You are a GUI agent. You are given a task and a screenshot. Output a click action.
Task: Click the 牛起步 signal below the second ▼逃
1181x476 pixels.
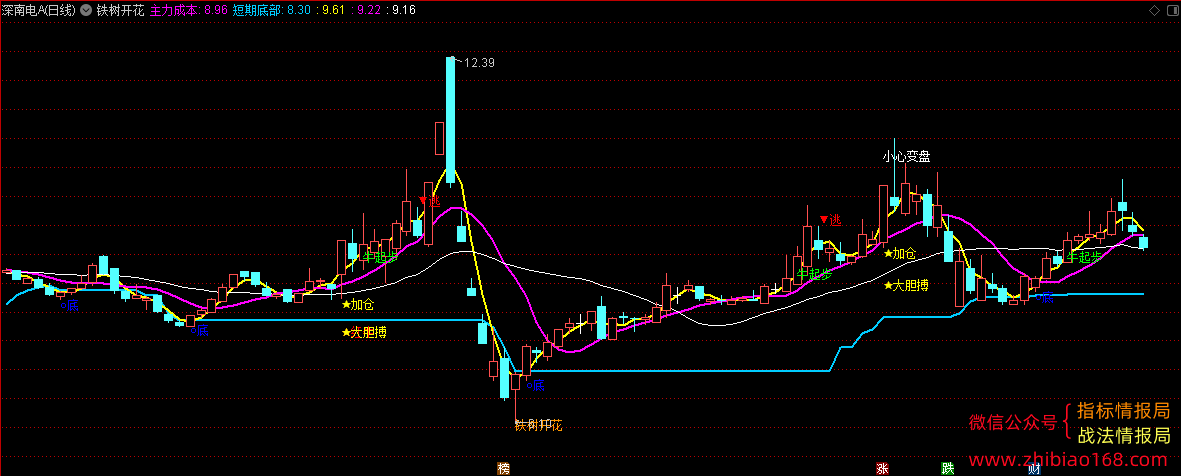click(x=814, y=275)
